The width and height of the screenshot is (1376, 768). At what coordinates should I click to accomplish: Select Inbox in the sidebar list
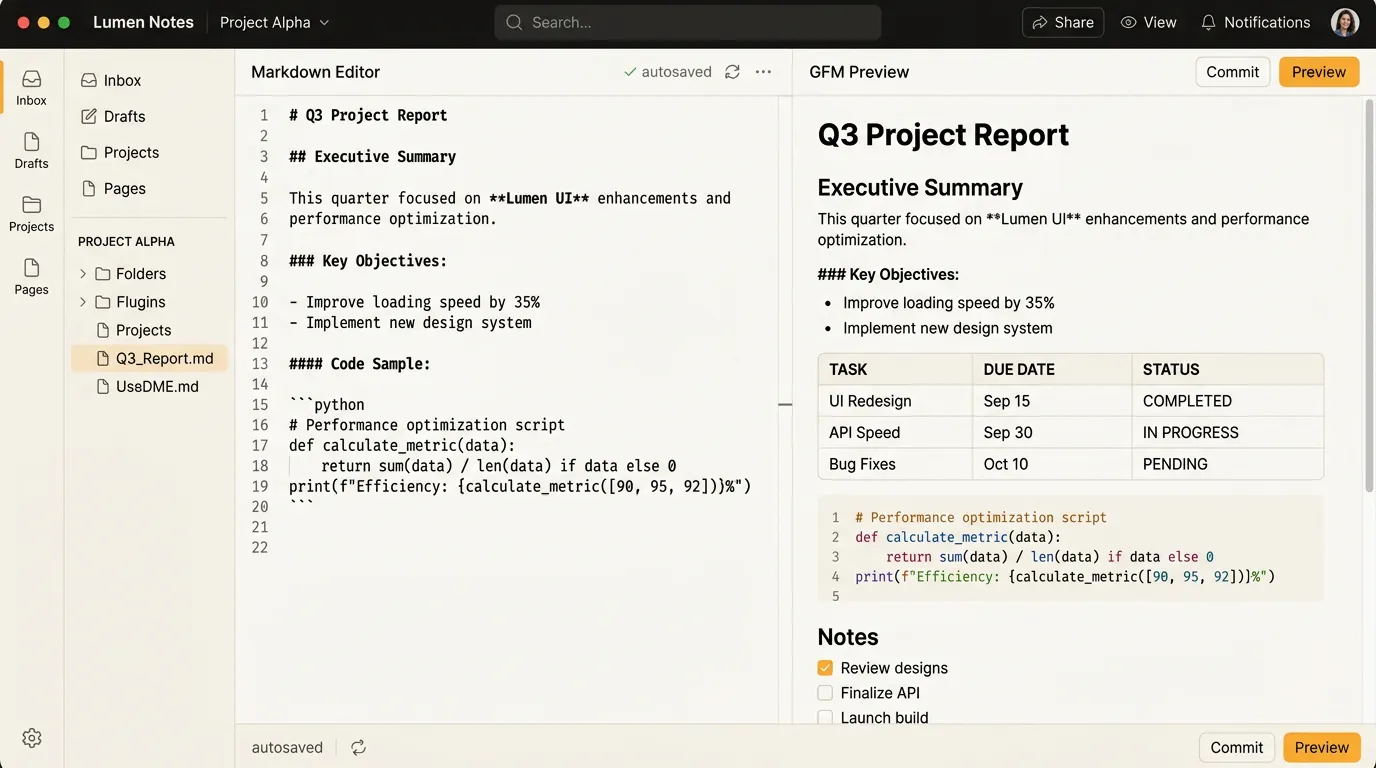click(150, 80)
